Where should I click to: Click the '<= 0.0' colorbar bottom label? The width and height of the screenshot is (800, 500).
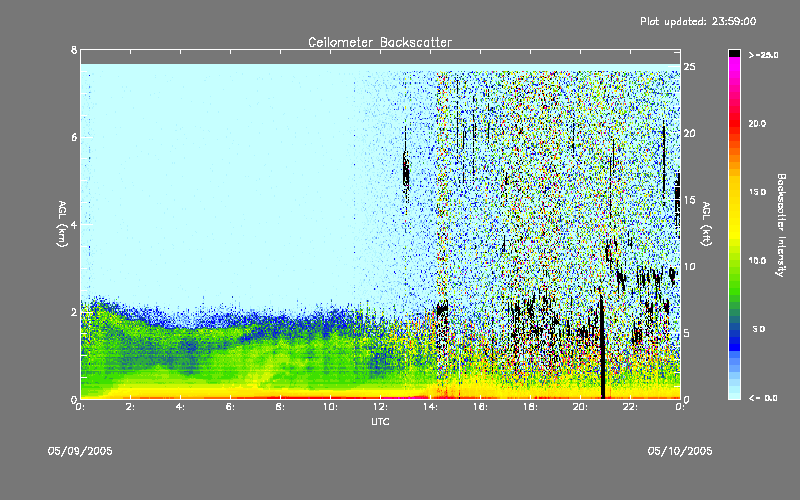tap(763, 398)
